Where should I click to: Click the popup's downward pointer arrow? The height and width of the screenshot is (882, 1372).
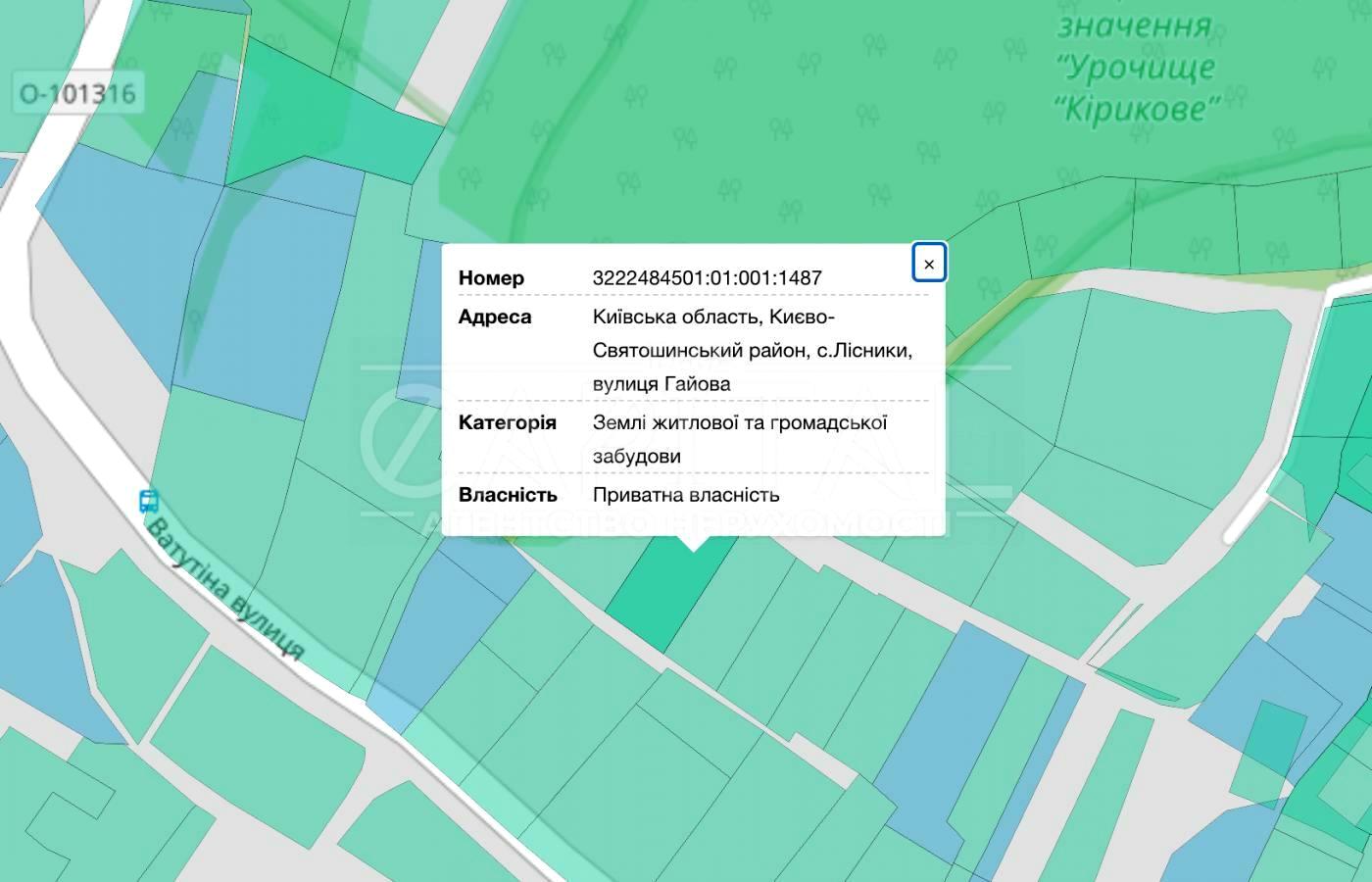693,544
